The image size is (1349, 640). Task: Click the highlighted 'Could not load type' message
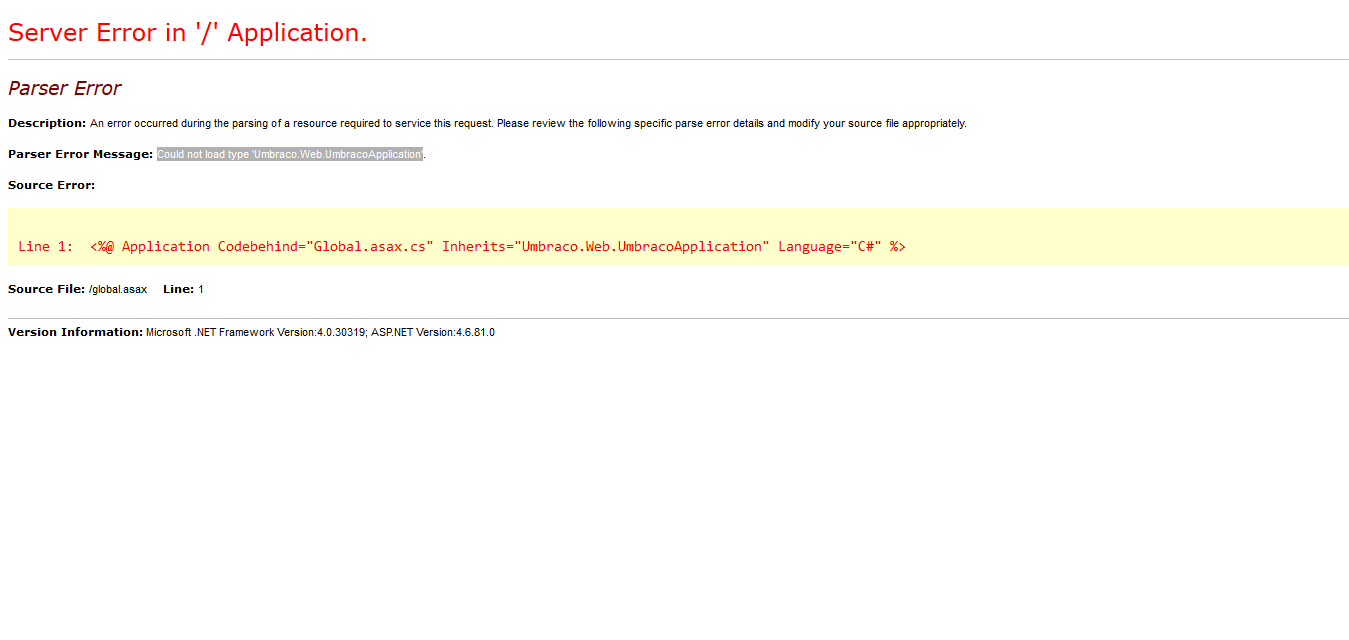point(290,154)
